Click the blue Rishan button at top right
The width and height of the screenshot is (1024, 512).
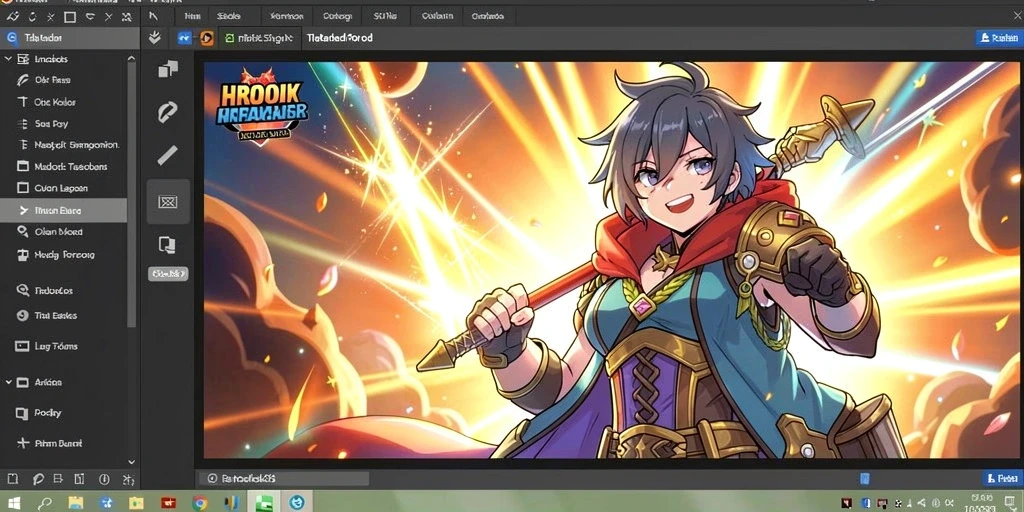point(999,38)
